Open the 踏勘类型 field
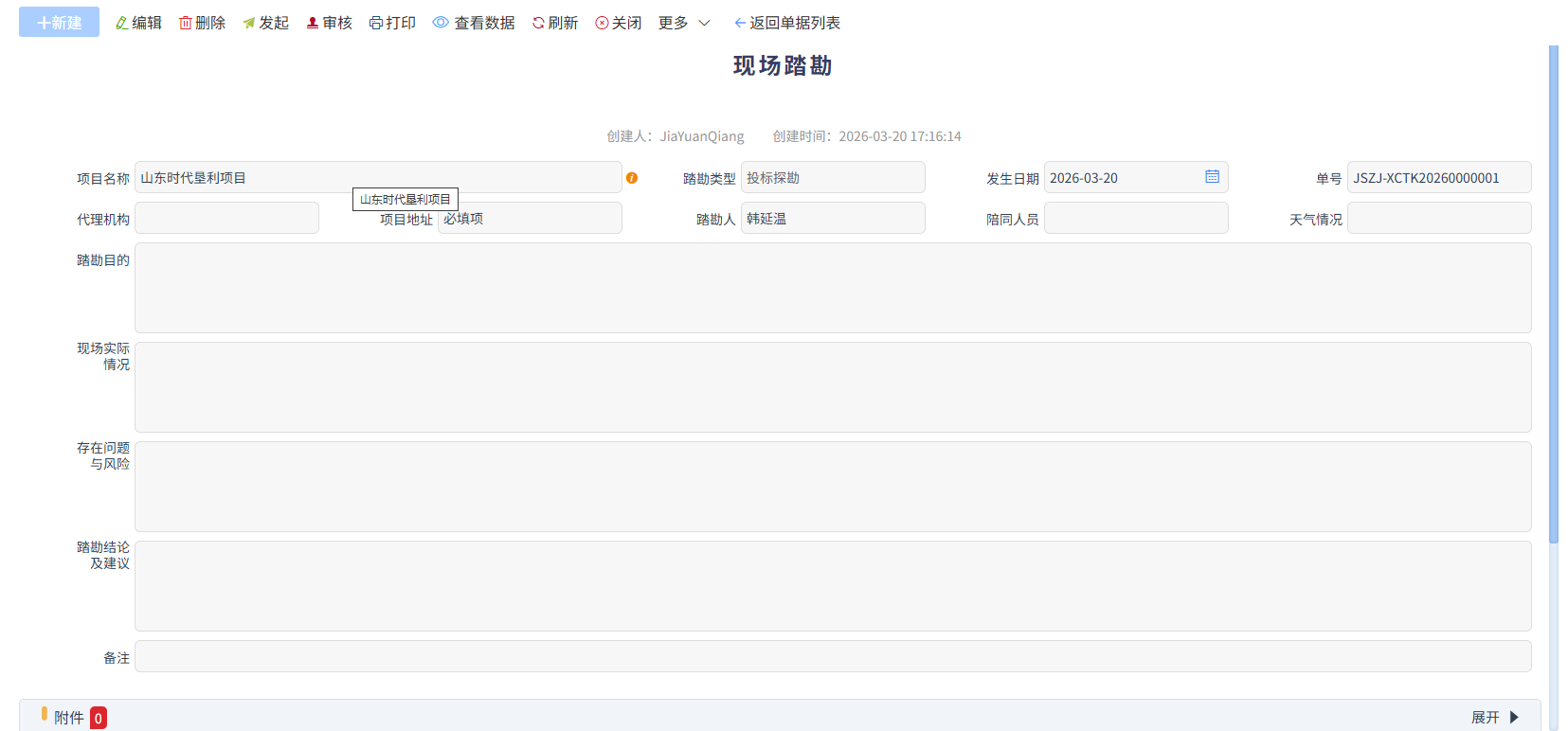 coord(833,177)
